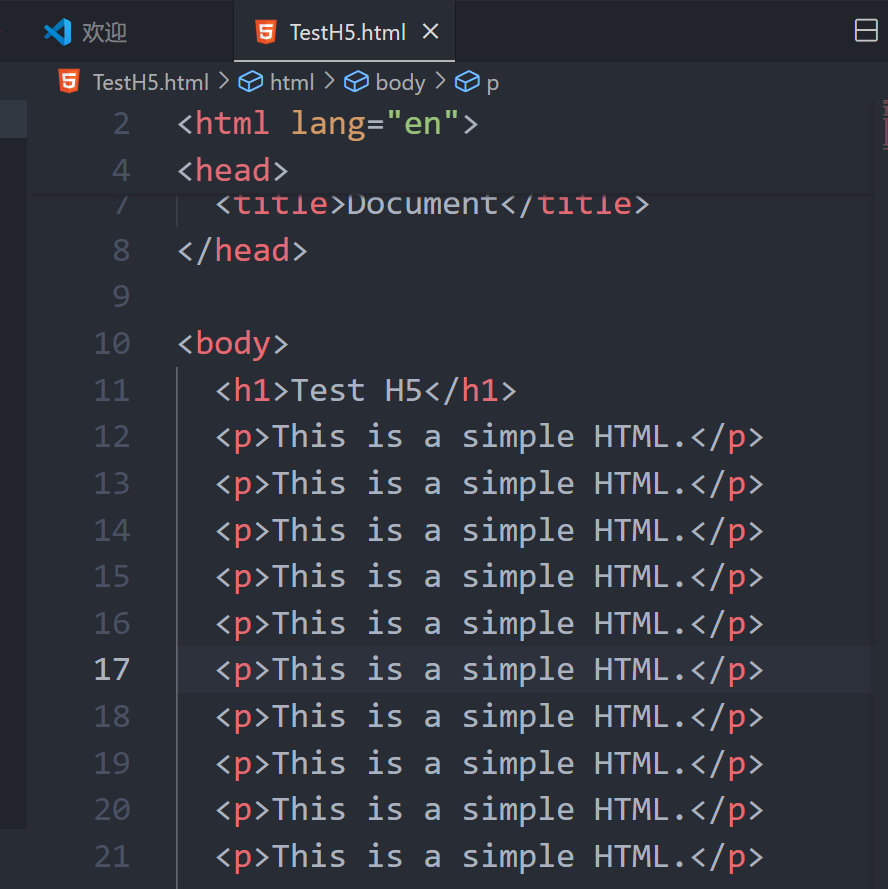Click the paragraph text on line 18
The image size is (888, 889).
tap(489, 717)
